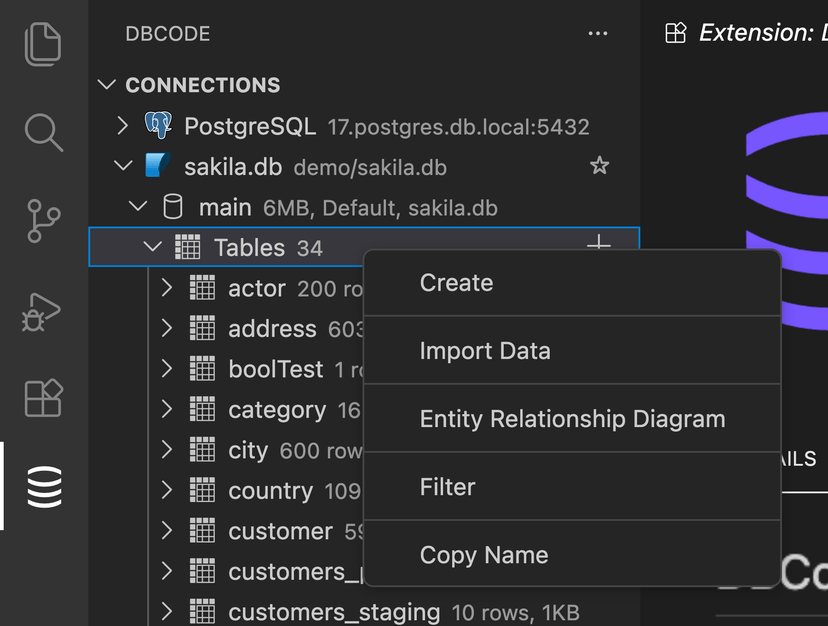Image resolution: width=828 pixels, height=626 pixels.
Task: Select Import Data in the context menu
Action: (x=486, y=350)
